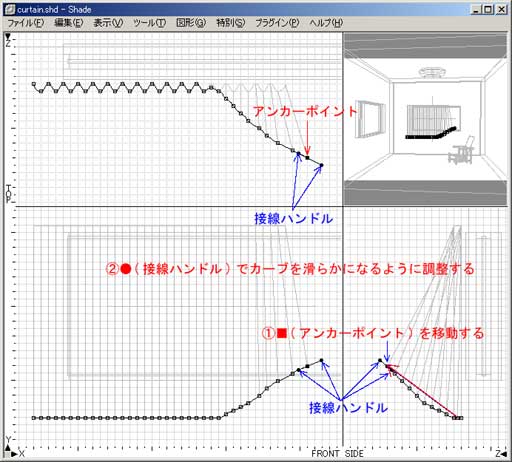Select the ceiling light in perspective view

[x=432, y=72]
